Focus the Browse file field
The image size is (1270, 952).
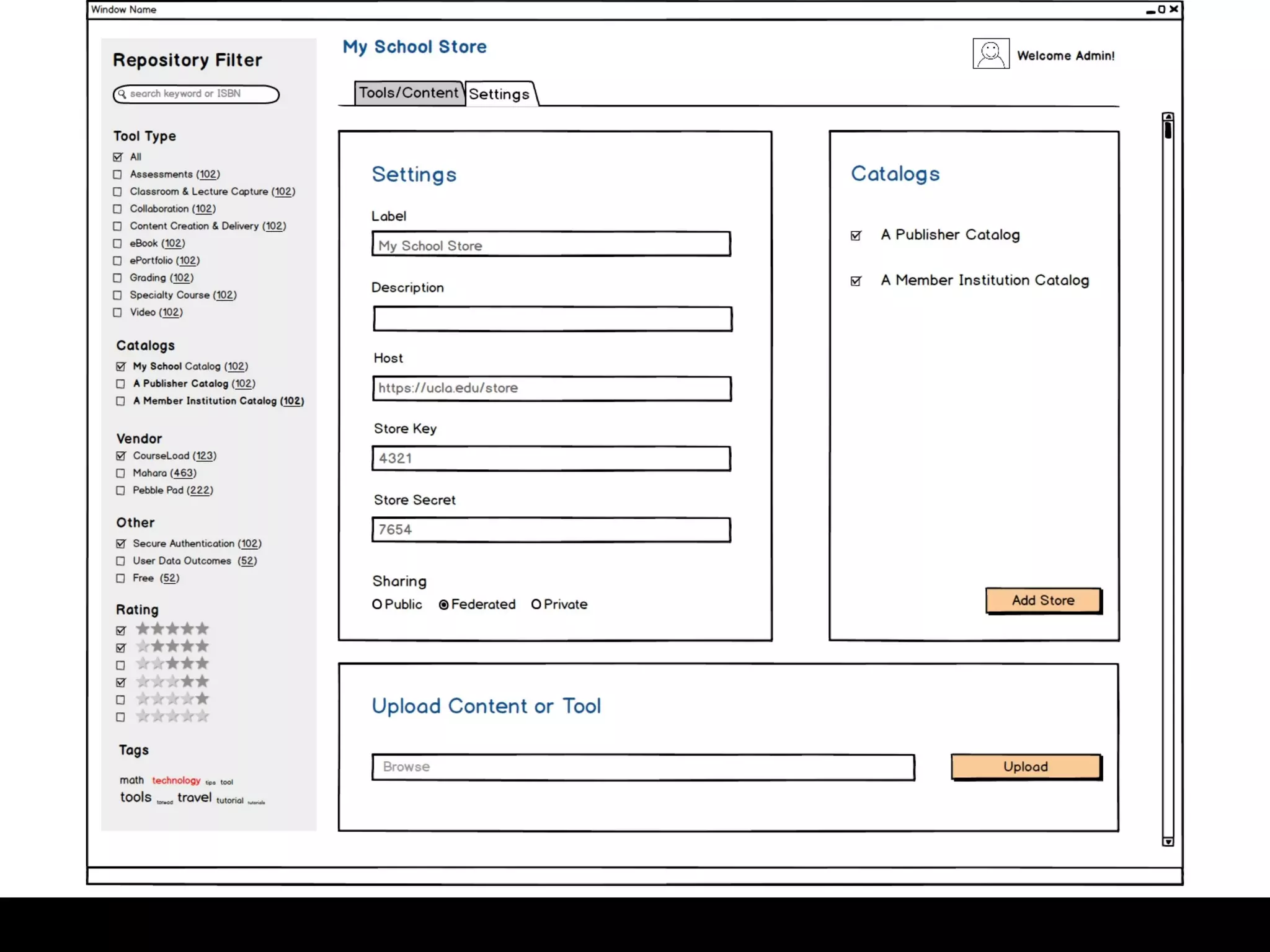[x=642, y=767]
